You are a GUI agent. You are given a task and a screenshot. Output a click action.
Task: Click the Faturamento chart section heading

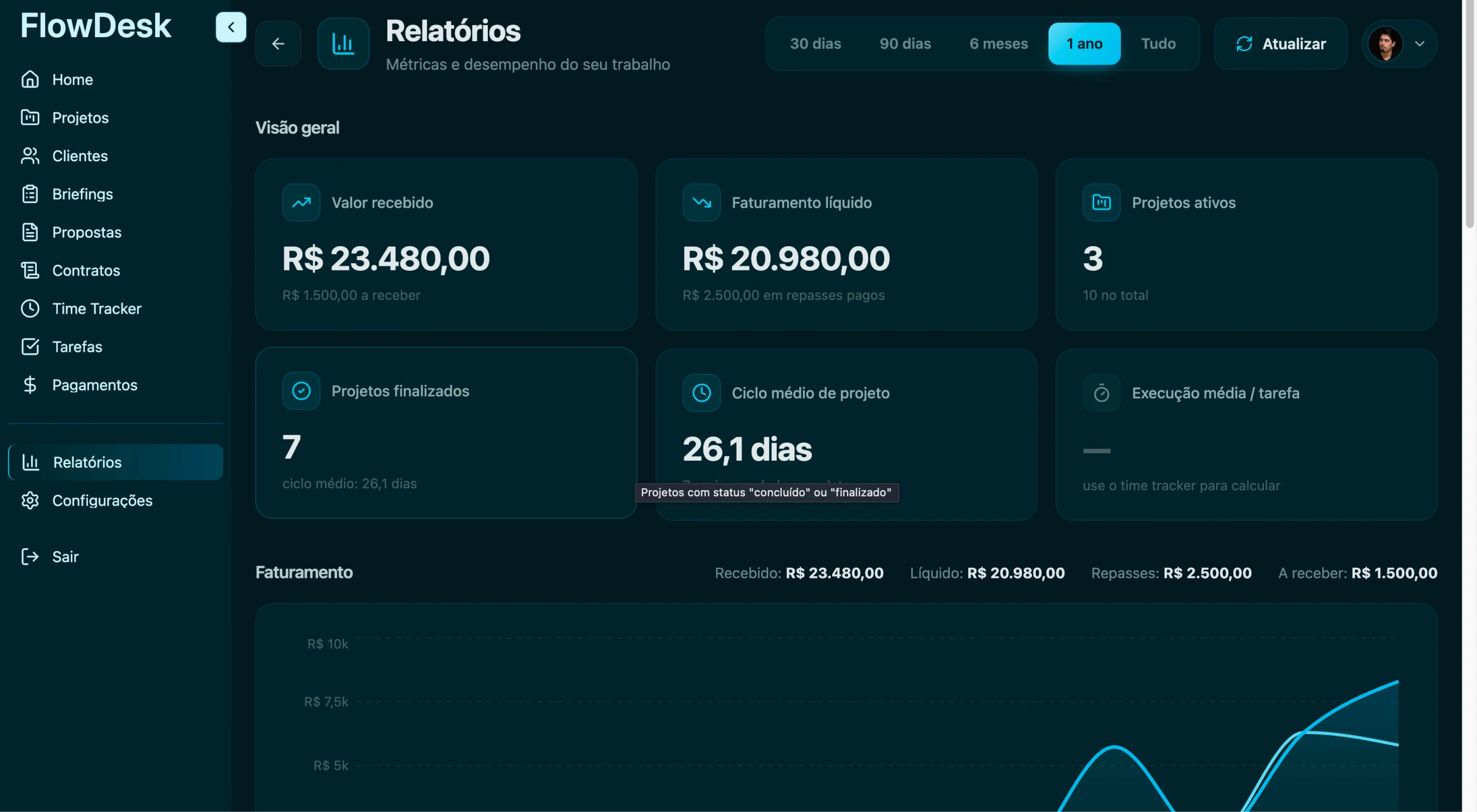click(304, 572)
